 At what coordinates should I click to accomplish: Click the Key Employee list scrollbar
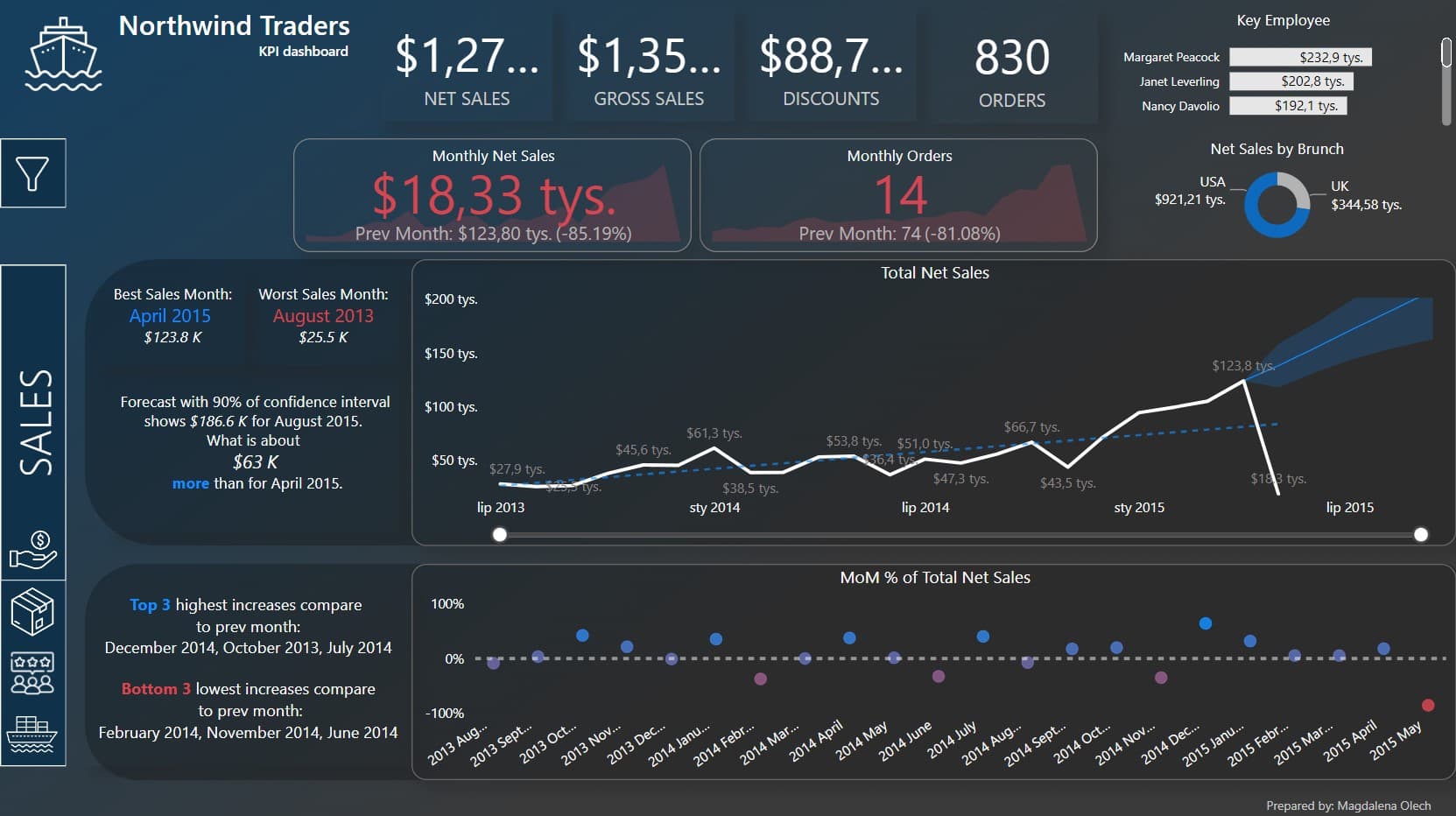click(1446, 53)
